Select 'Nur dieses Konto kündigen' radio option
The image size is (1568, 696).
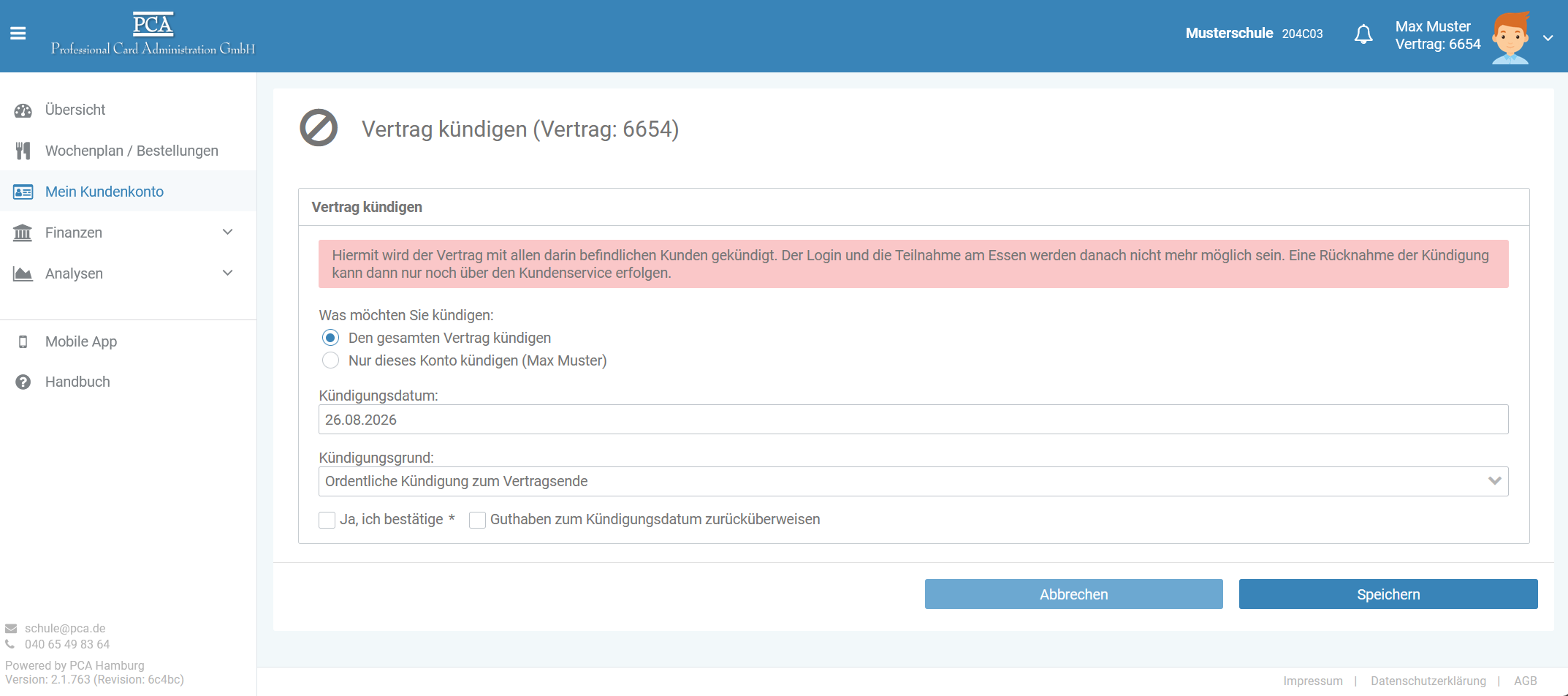(330, 360)
